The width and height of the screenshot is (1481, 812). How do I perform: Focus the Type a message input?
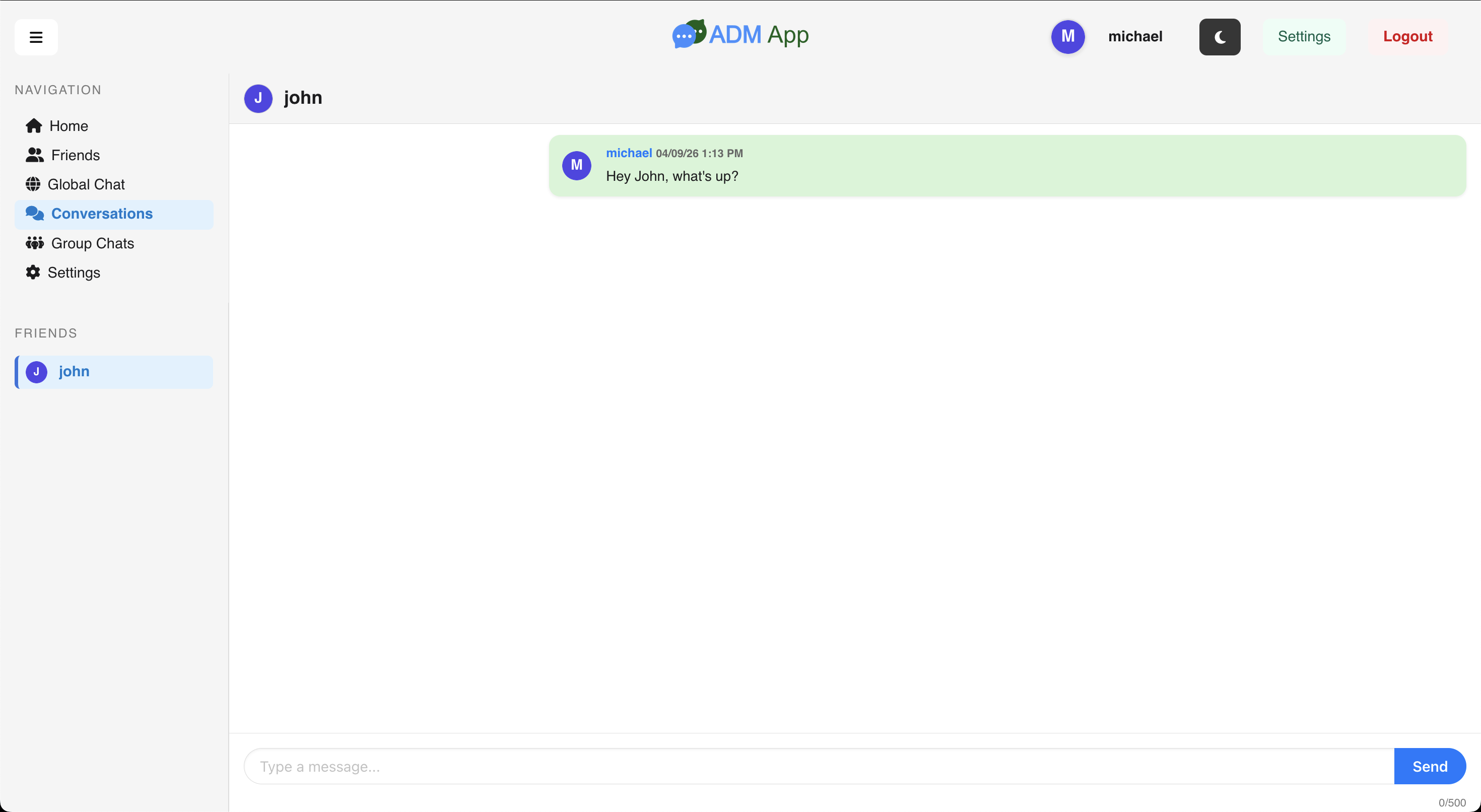coord(819,766)
